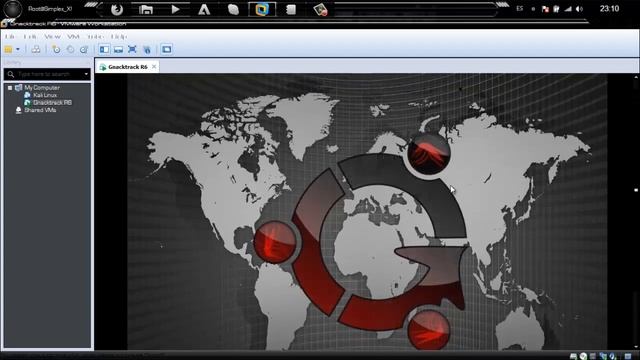Open the snapshot manager icon

pos(84,49)
